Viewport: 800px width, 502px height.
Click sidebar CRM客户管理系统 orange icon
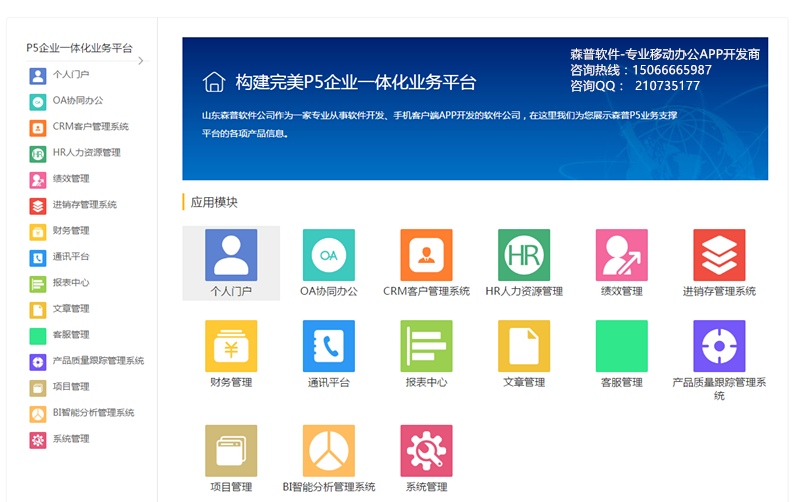[x=38, y=128]
